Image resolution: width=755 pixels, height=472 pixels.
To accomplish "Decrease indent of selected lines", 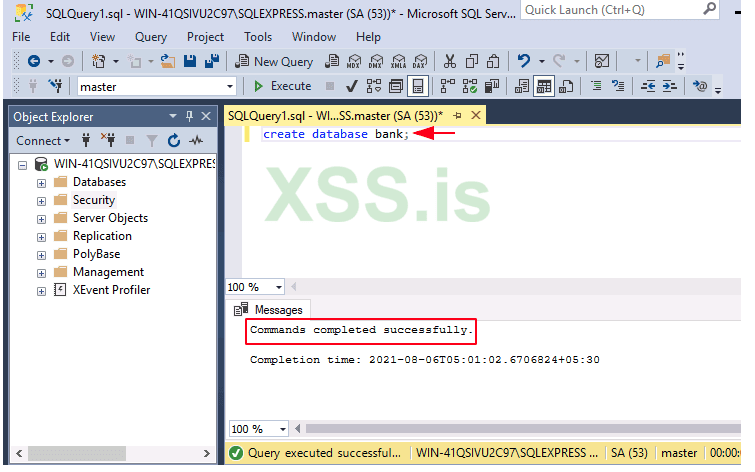I will click(648, 86).
